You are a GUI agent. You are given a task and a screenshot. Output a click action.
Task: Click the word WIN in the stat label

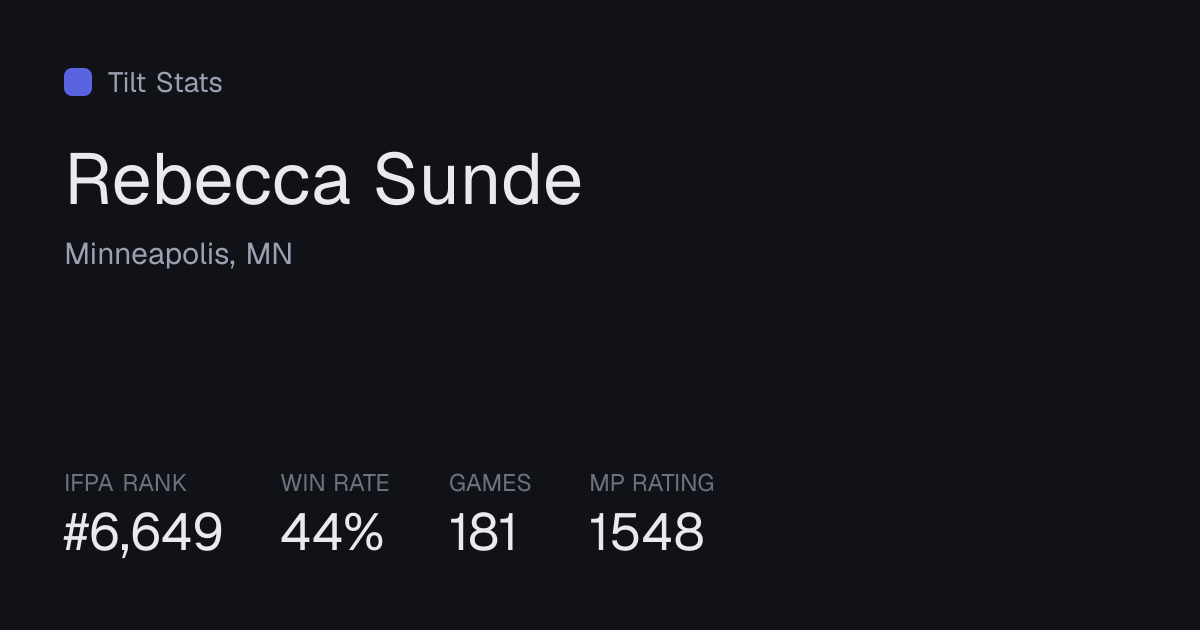[x=301, y=483]
